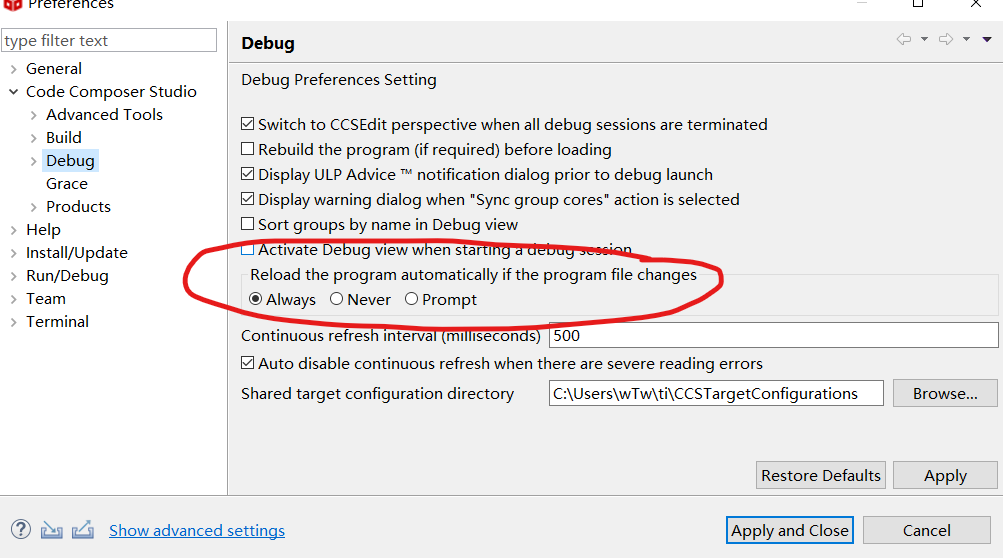Uncheck Display ULP Advice notification dialog
The height and width of the screenshot is (558, 1003).
point(248,175)
